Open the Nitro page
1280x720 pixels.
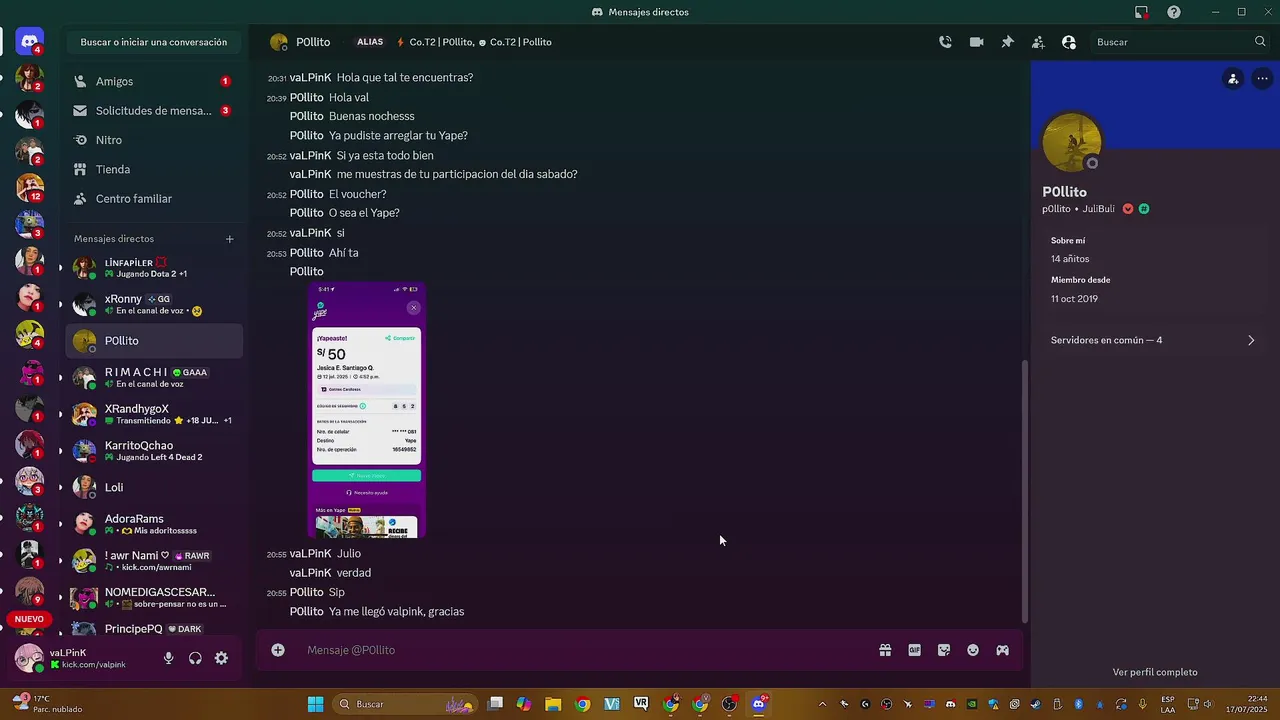(x=154, y=140)
